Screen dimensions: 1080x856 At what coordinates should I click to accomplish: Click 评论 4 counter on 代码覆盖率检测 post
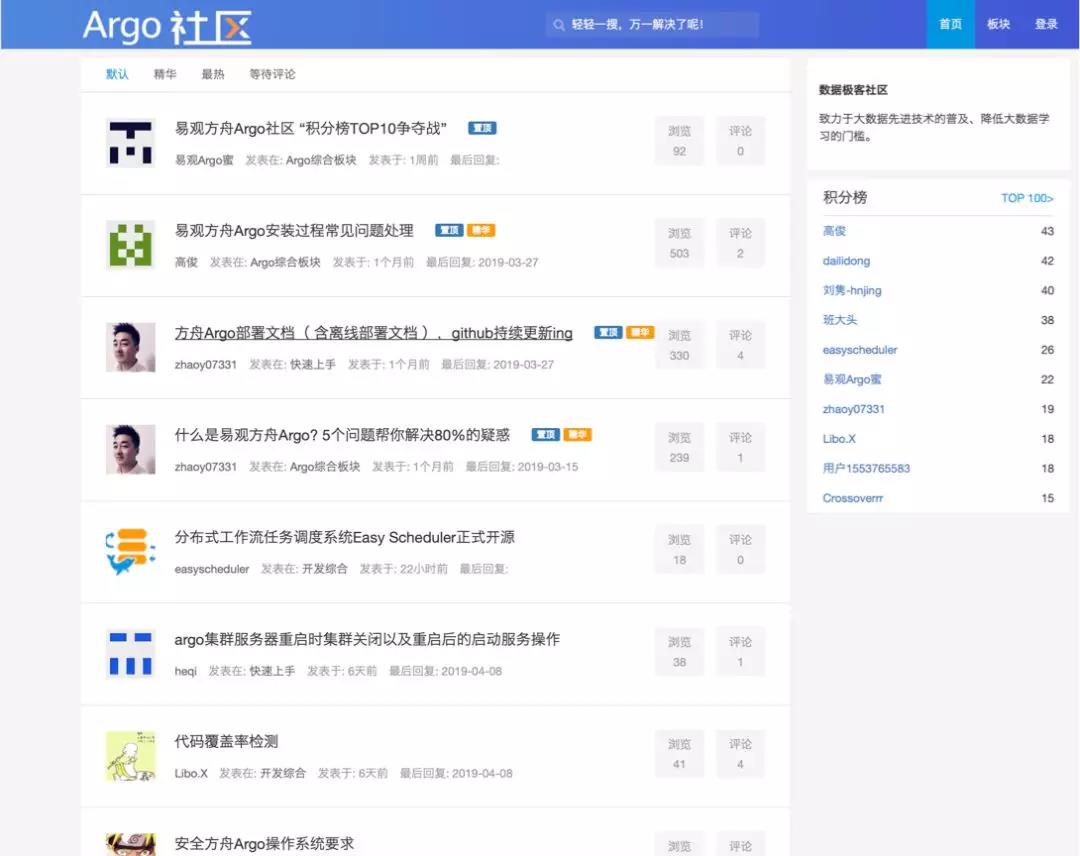pos(740,754)
